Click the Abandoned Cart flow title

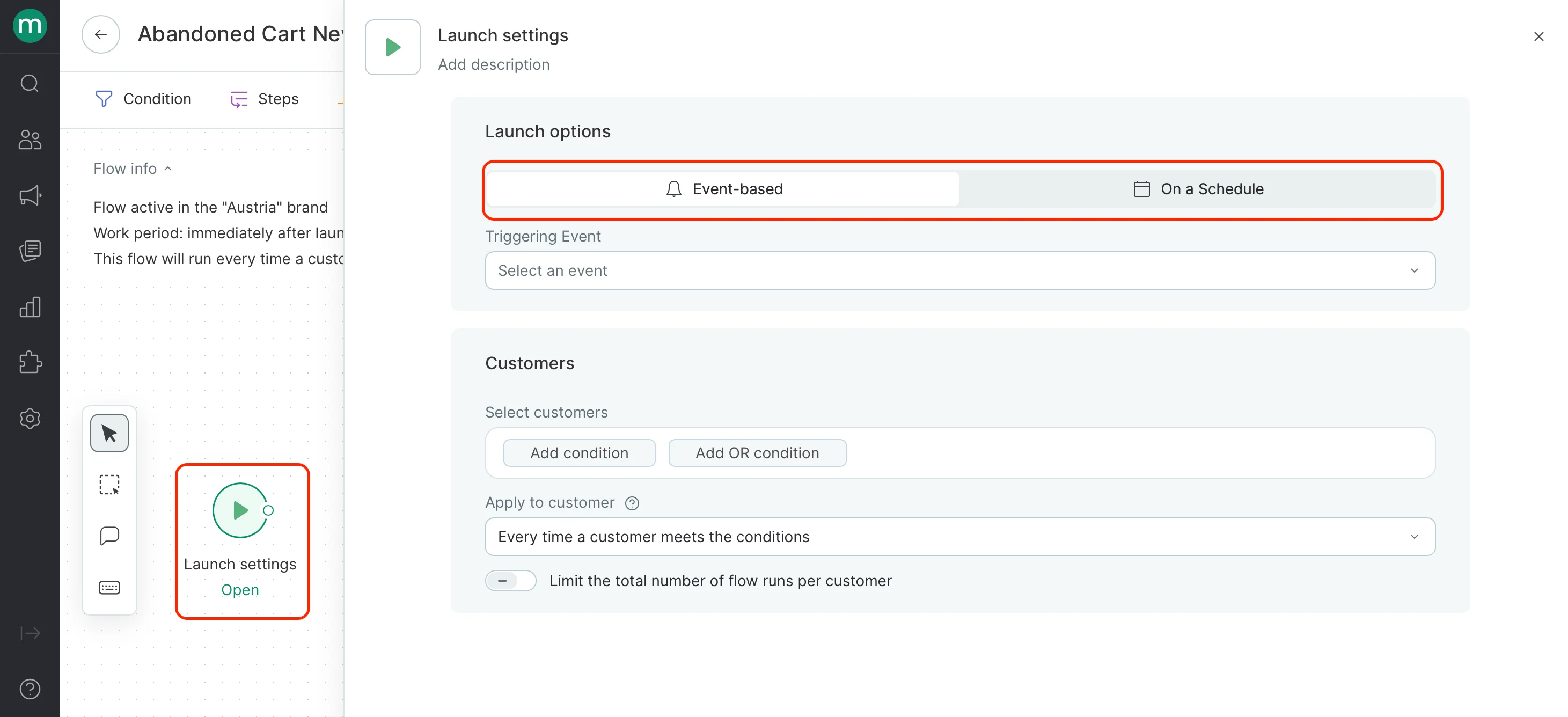pyautogui.click(x=240, y=34)
